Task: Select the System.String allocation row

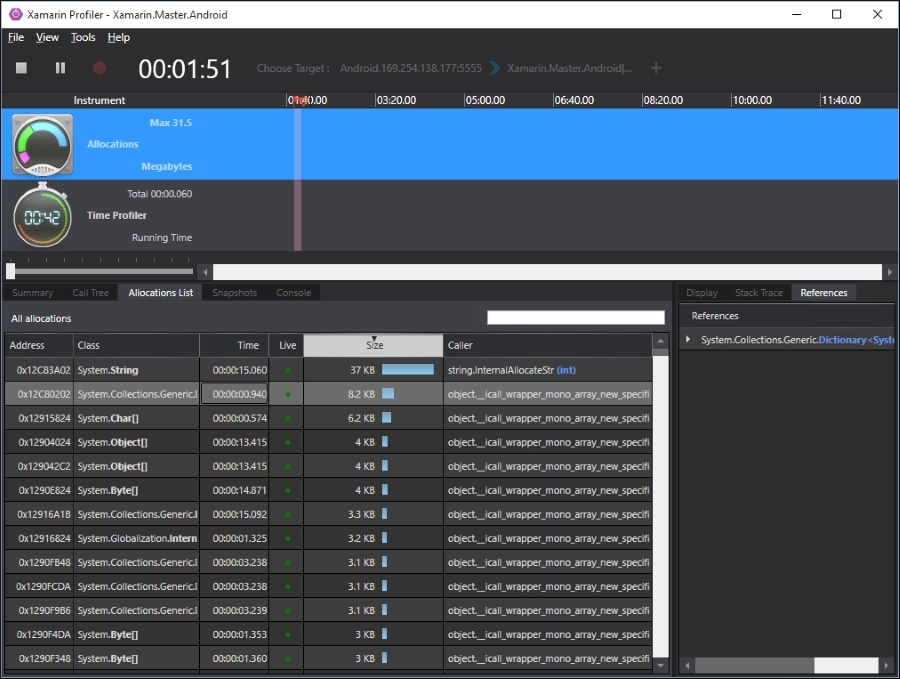Action: tap(328, 370)
